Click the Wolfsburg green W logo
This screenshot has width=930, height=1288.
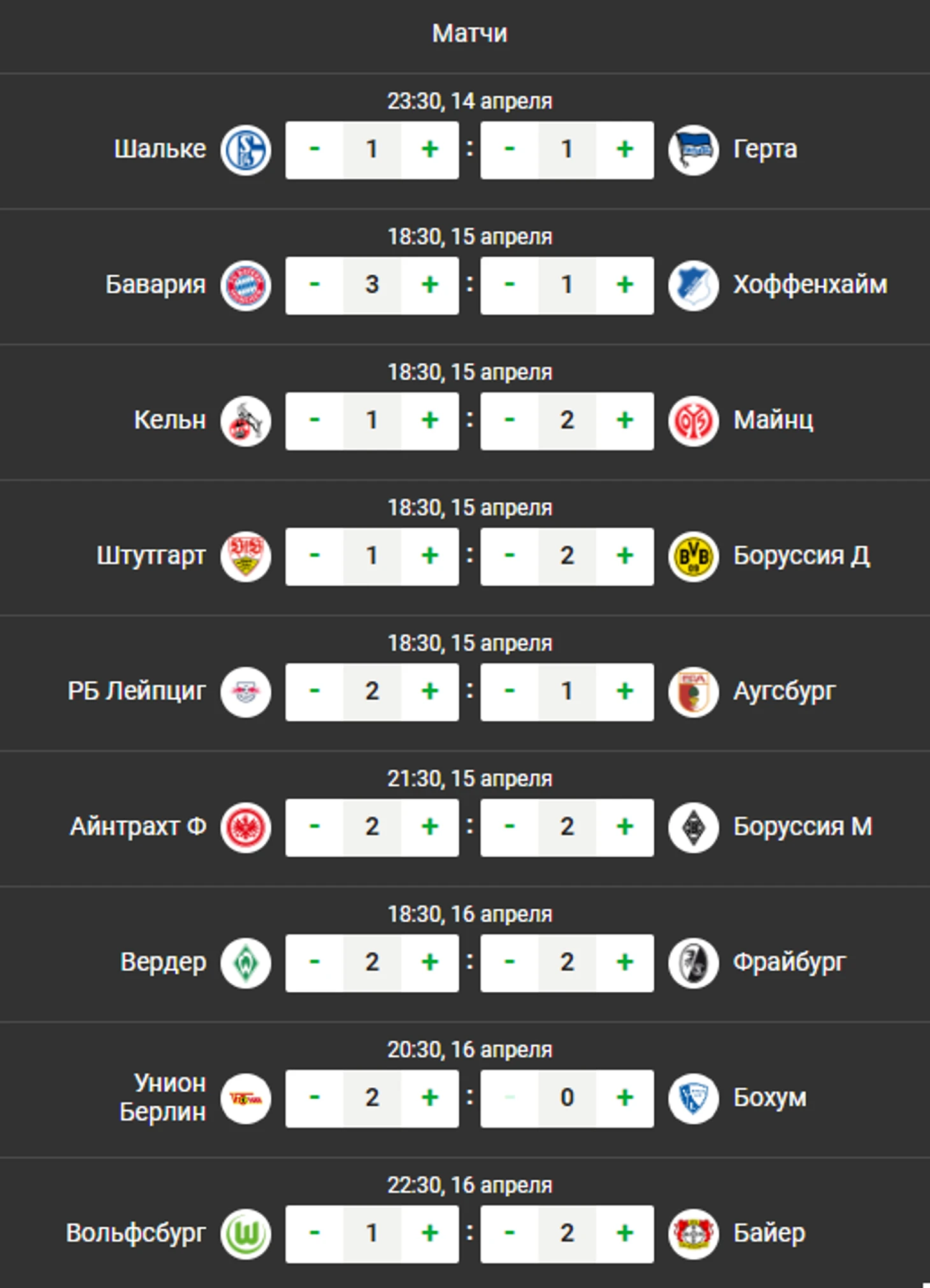coord(246,1234)
